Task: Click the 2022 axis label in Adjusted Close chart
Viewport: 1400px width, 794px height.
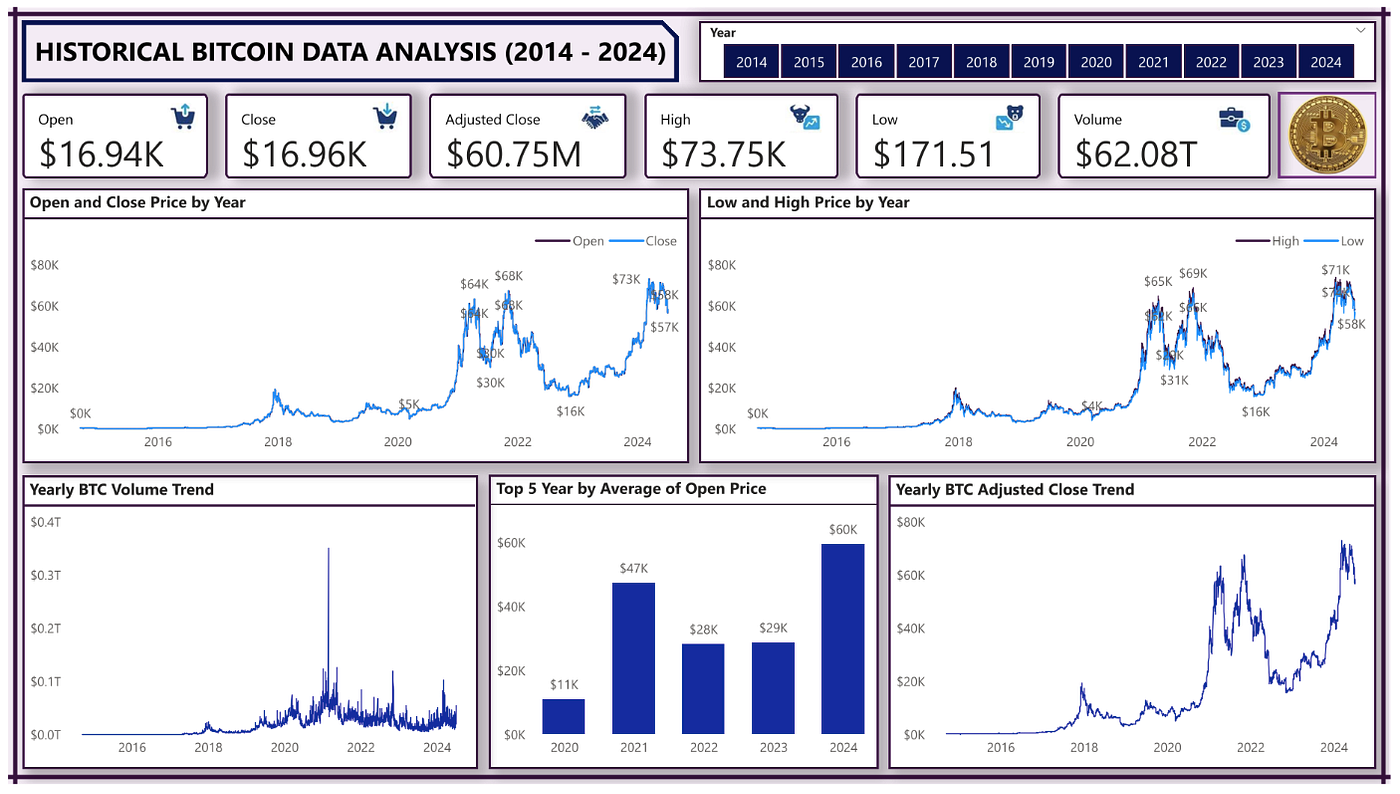Action: 1250,747
